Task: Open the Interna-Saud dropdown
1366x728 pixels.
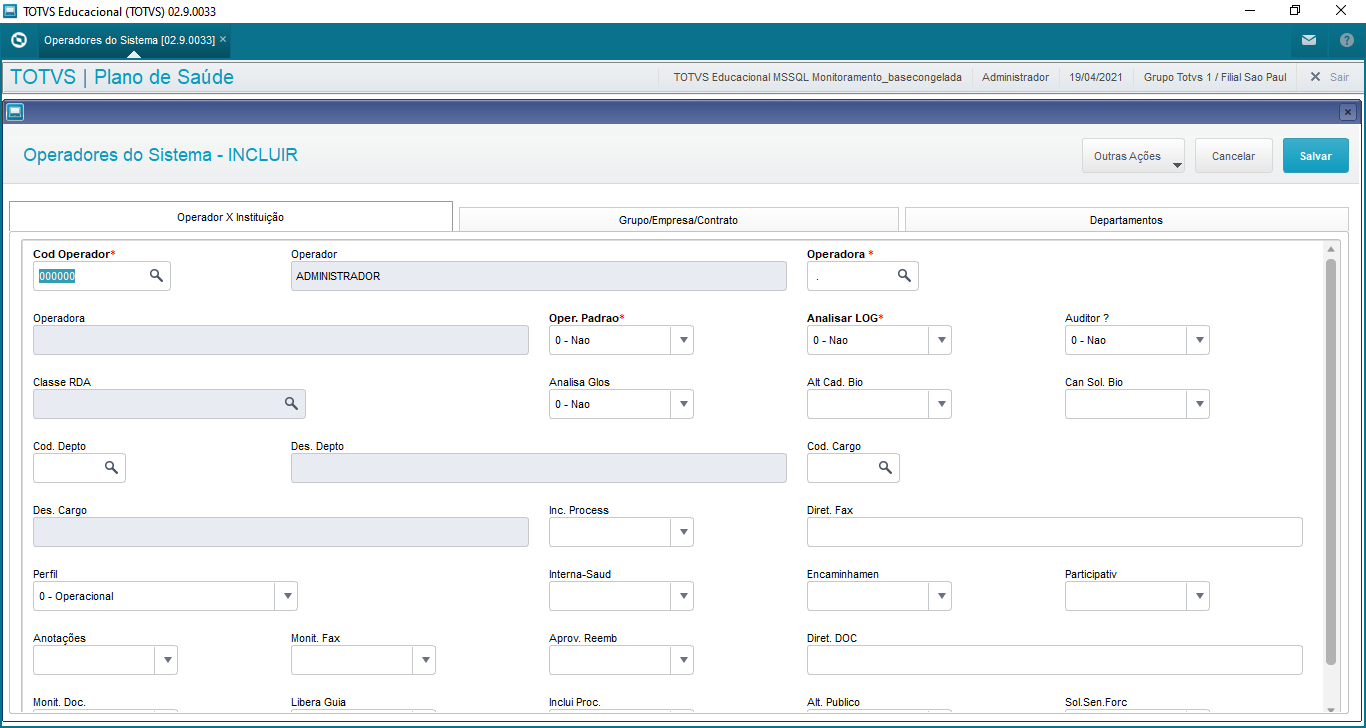Action: tap(684, 596)
